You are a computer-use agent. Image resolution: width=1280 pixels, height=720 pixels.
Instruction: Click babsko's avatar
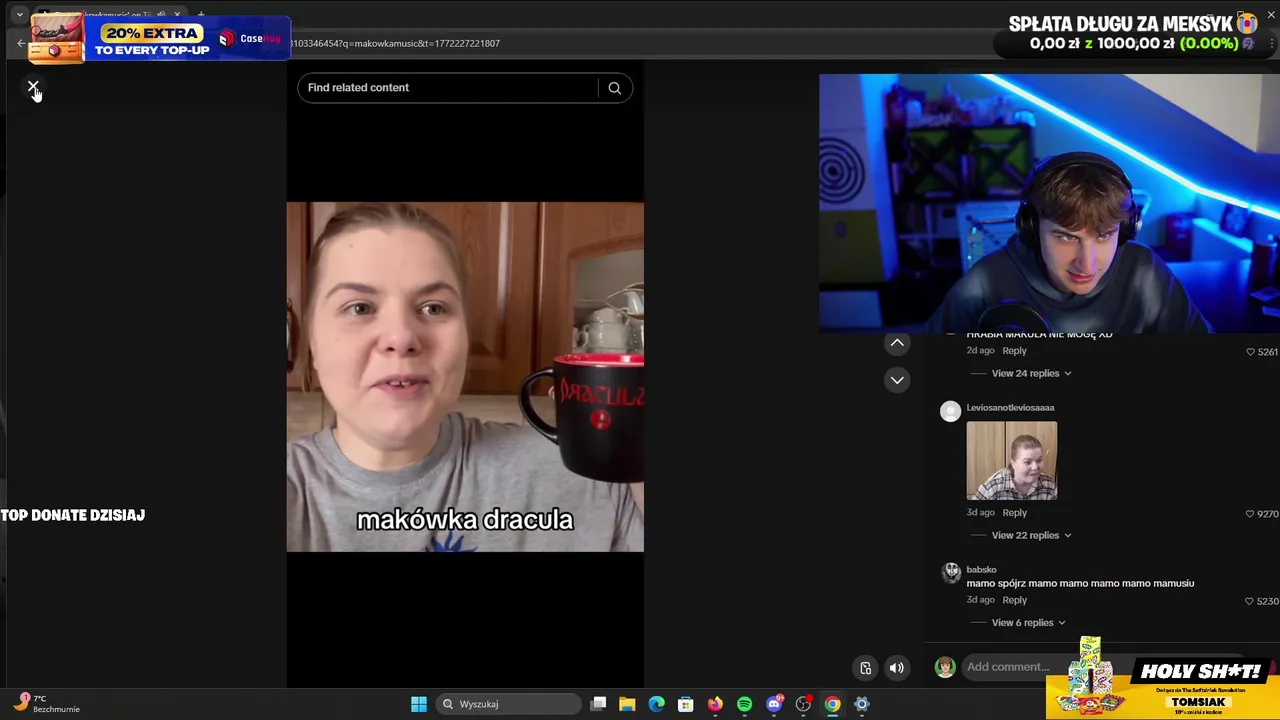[x=950, y=573]
